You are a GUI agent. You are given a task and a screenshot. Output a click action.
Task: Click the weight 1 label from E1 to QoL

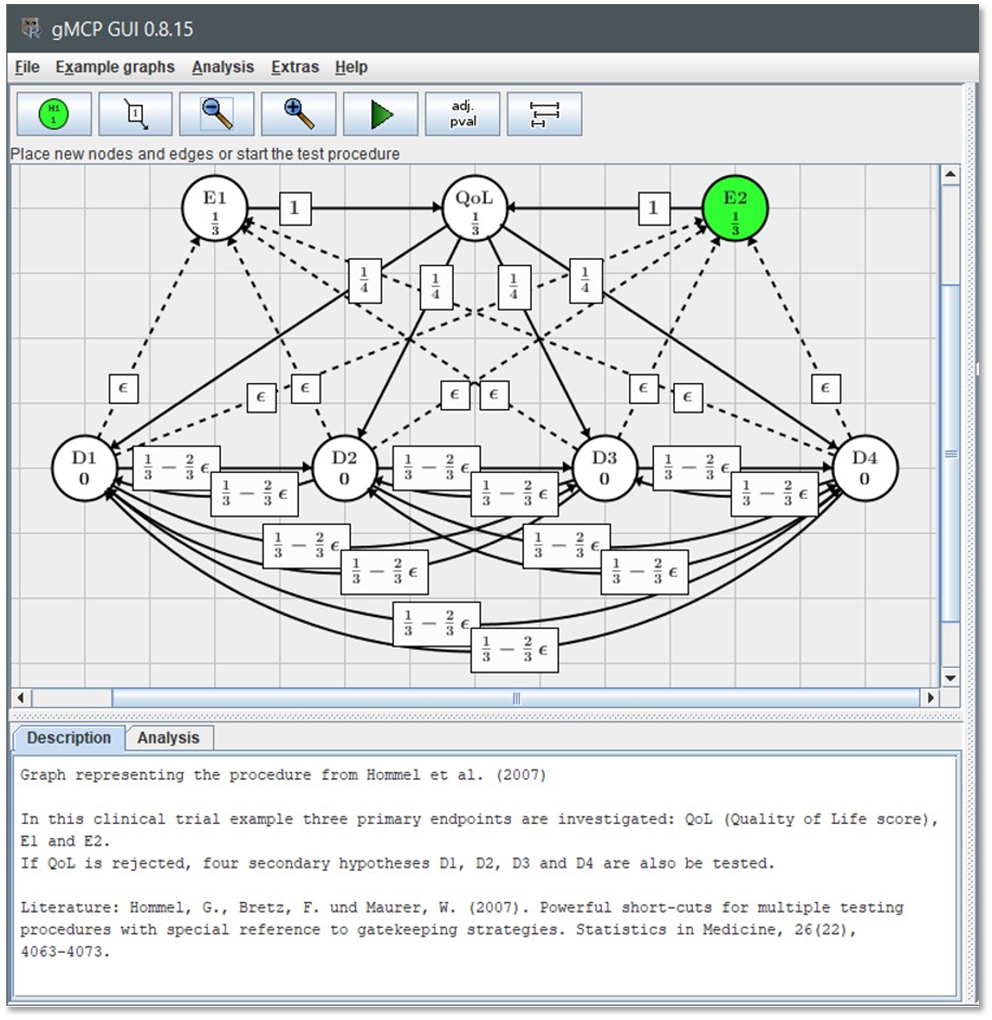point(295,209)
